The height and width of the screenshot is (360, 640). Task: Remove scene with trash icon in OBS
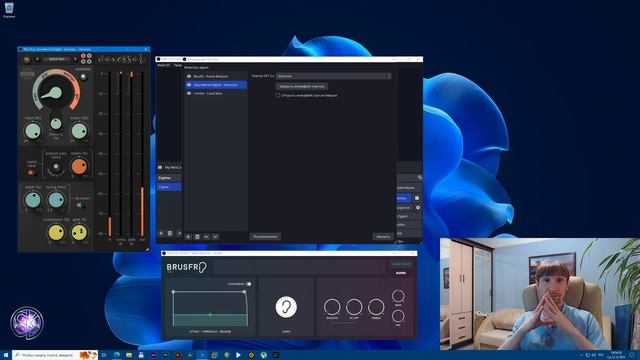click(170, 233)
